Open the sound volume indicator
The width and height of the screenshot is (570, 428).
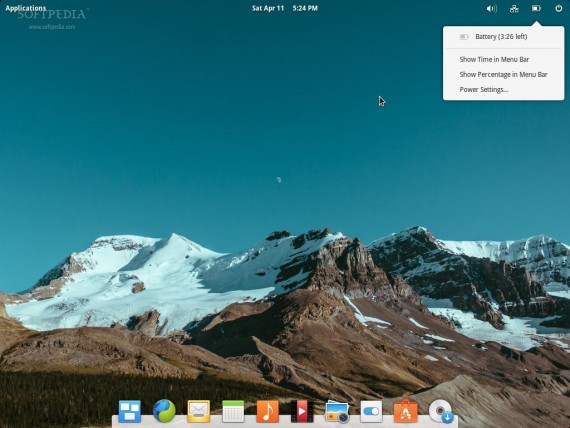(491, 8)
